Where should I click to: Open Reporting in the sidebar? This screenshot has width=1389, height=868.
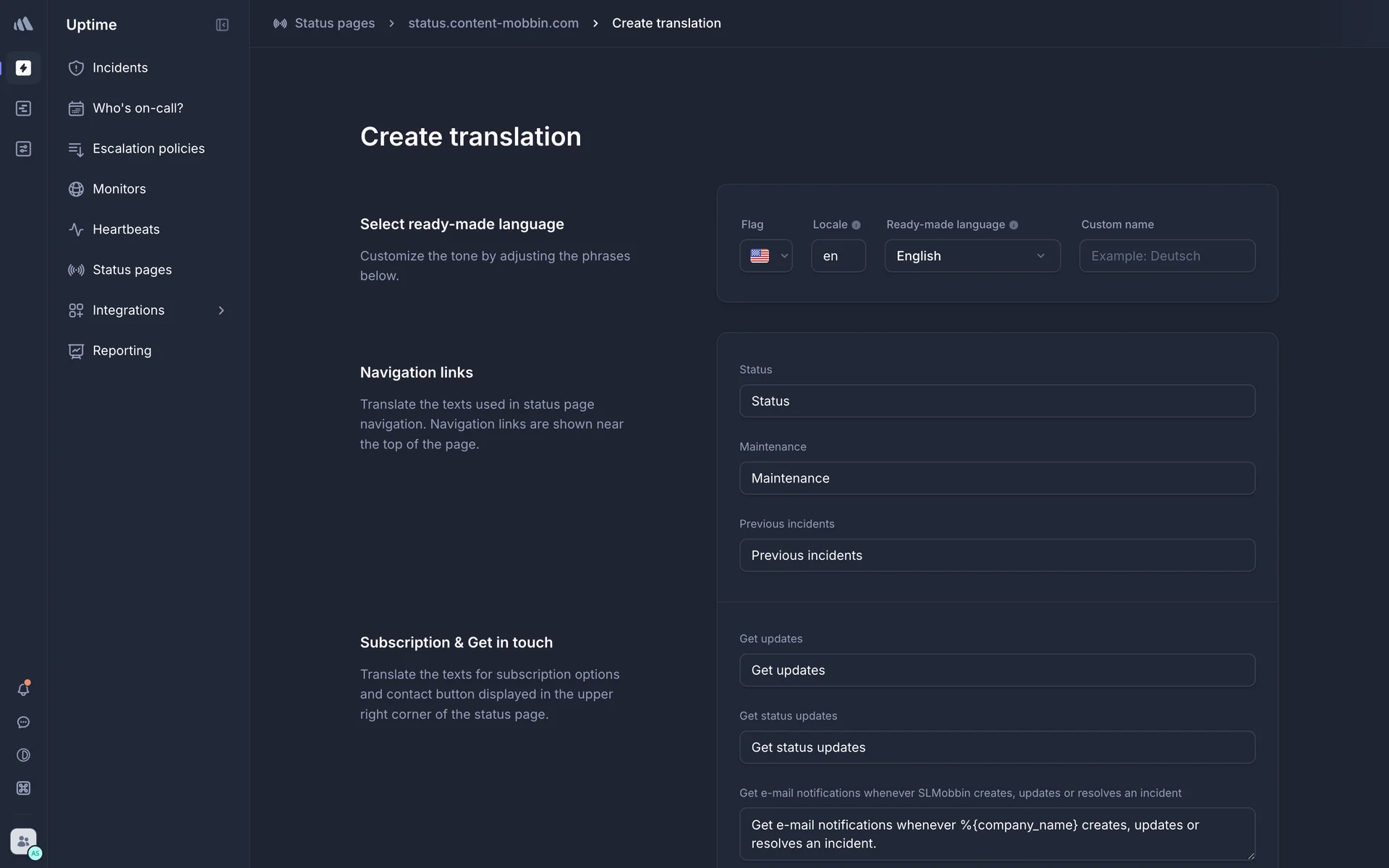point(122,351)
